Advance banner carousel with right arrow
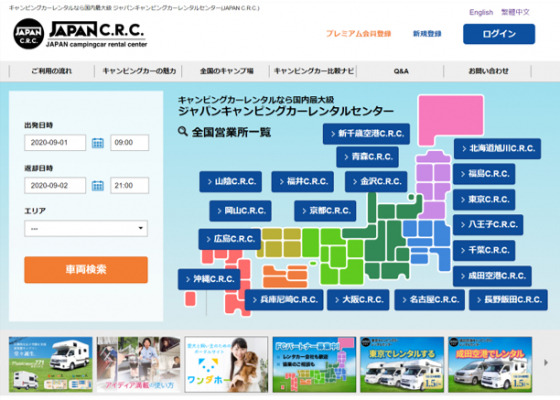The width and height of the screenshot is (560, 400). (545, 362)
